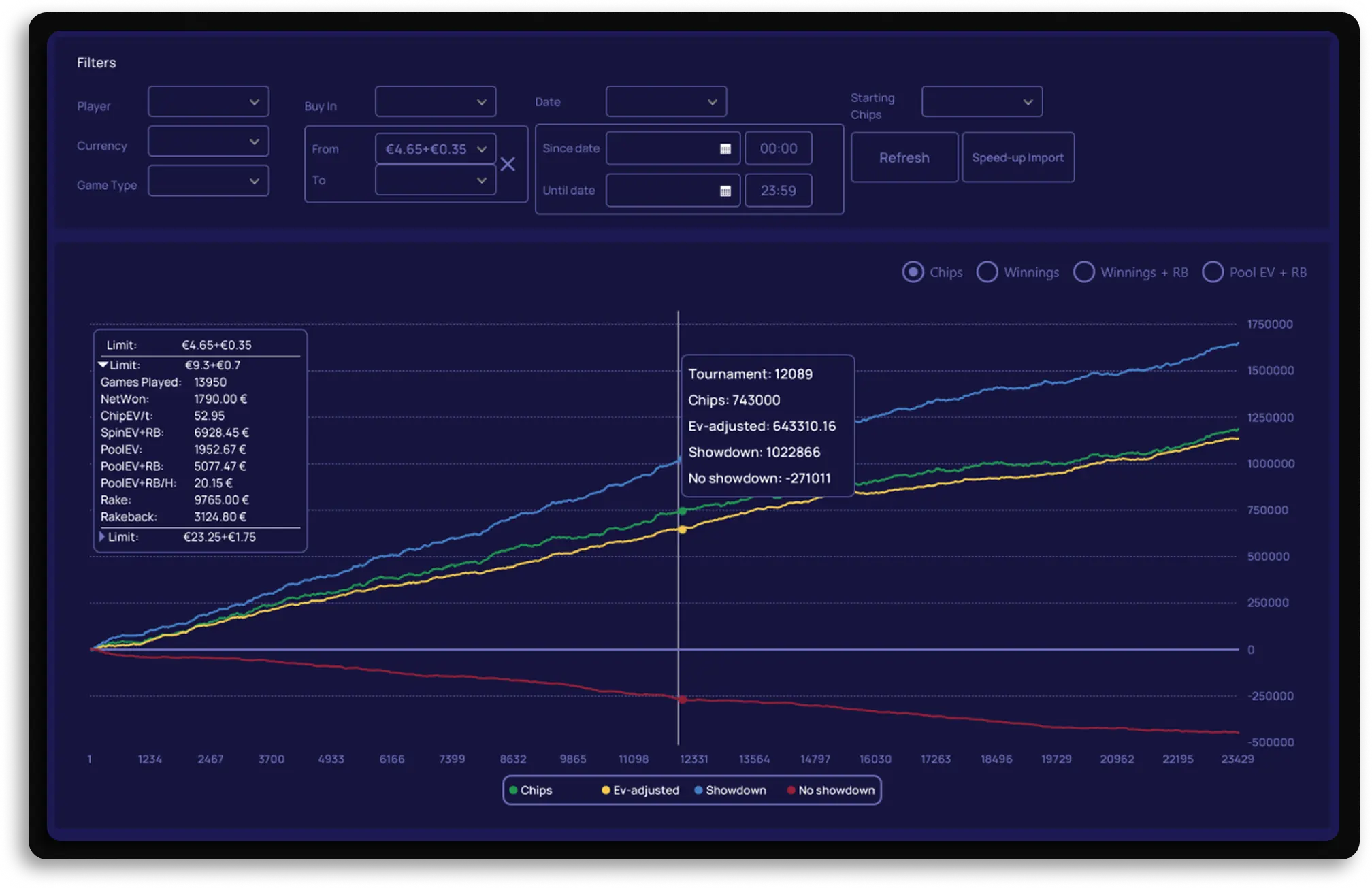Image resolution: width=1372 pixels, height=888 pixels.
Task: Collapse the €9.3+€0.7 limit section
Action: point(103,365)
